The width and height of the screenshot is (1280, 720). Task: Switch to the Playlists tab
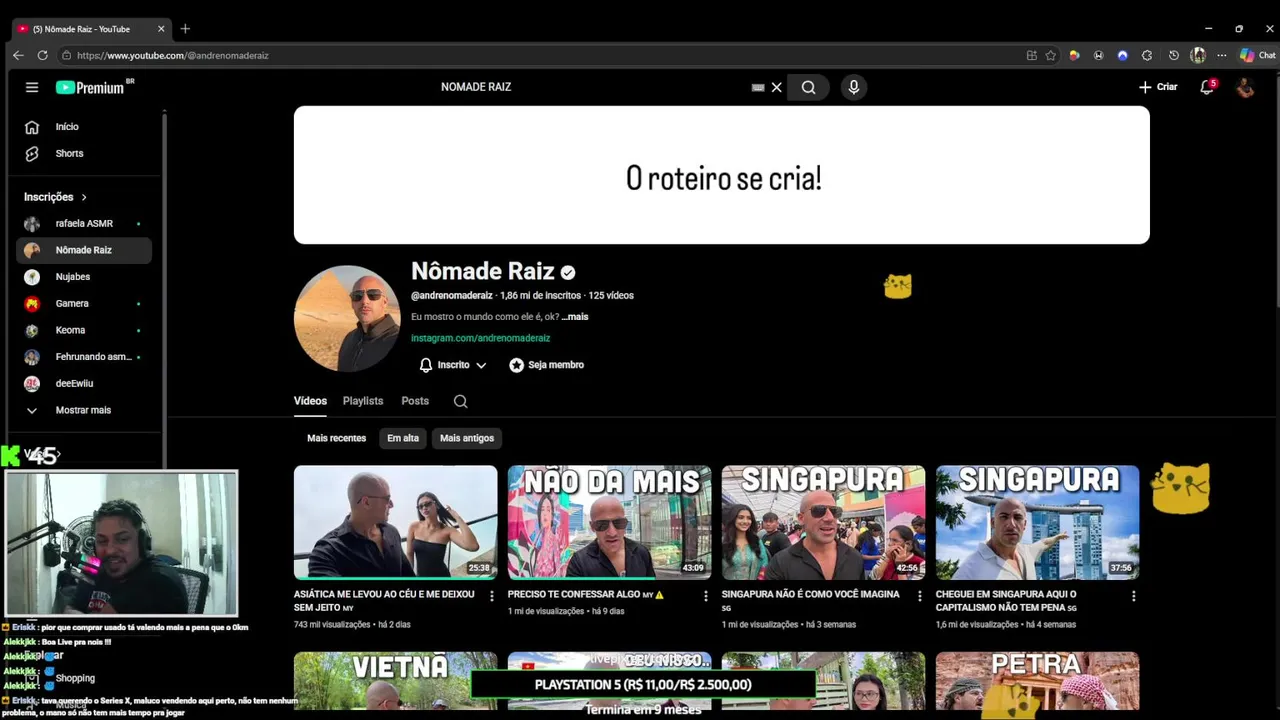coord(363,401)
